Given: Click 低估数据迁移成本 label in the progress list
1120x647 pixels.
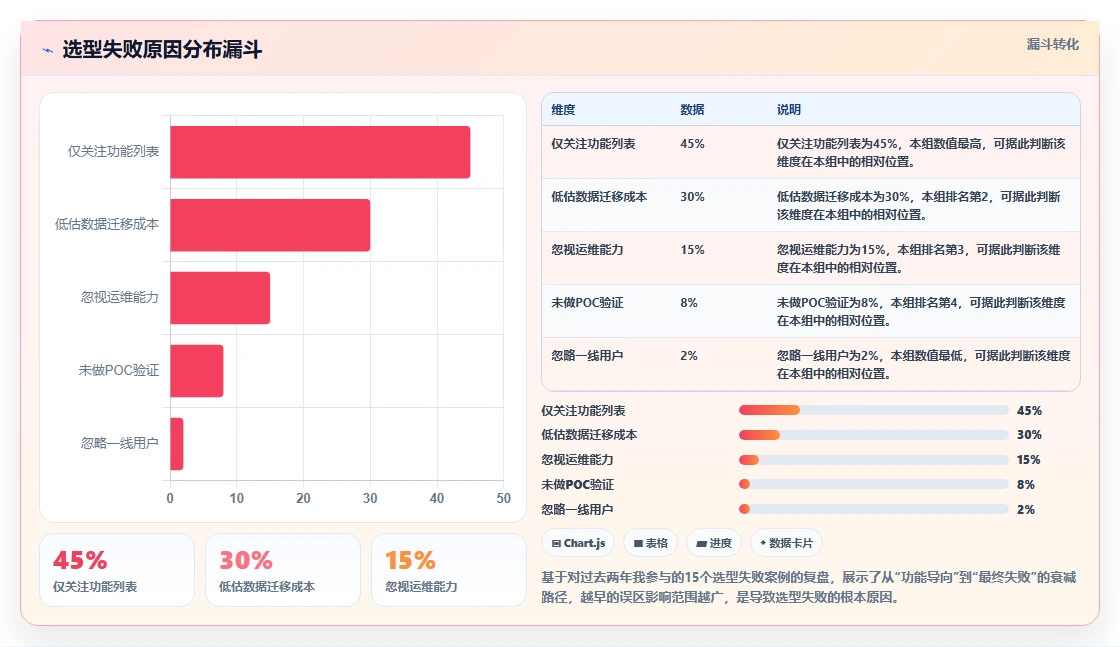Looking at the screenshot, I should (589, 435).
